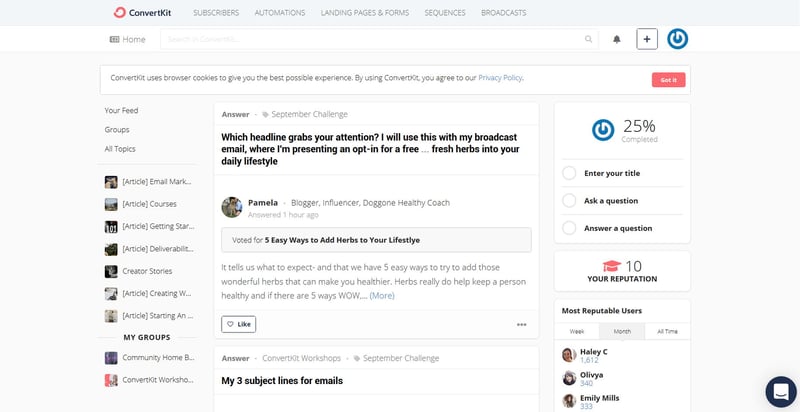Click the Home icon in toolbar

click(x=114, y=39)
